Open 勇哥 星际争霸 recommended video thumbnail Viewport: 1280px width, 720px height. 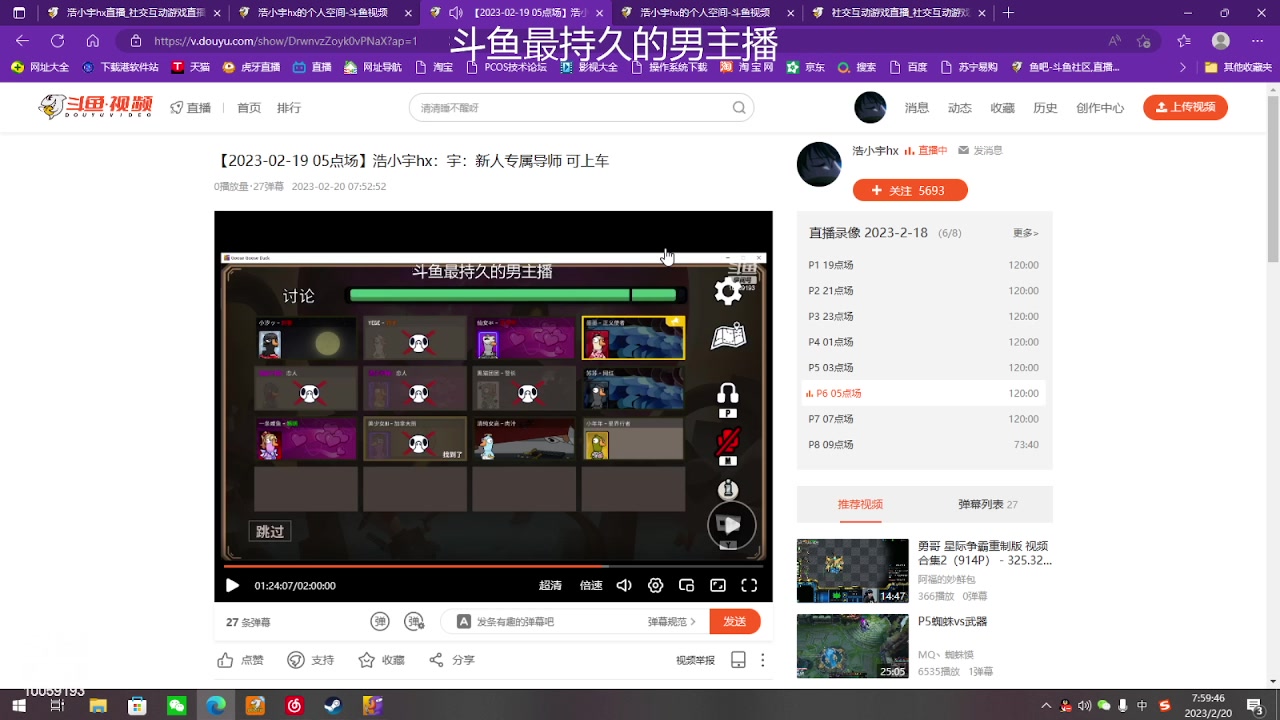pyautogui.click(x=853, y=571)
